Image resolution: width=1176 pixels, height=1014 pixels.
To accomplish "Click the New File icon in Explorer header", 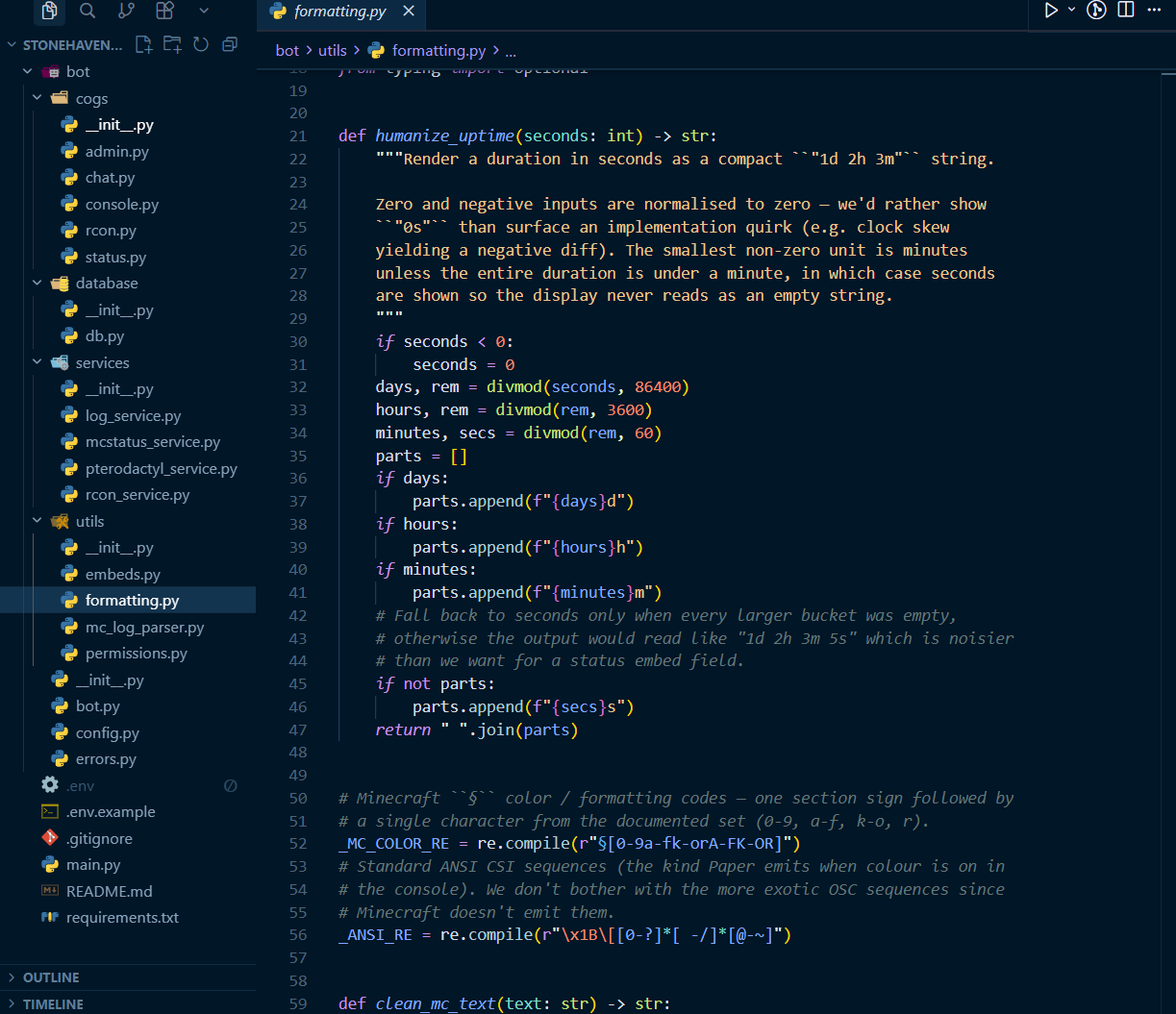I will coord(143,44).
